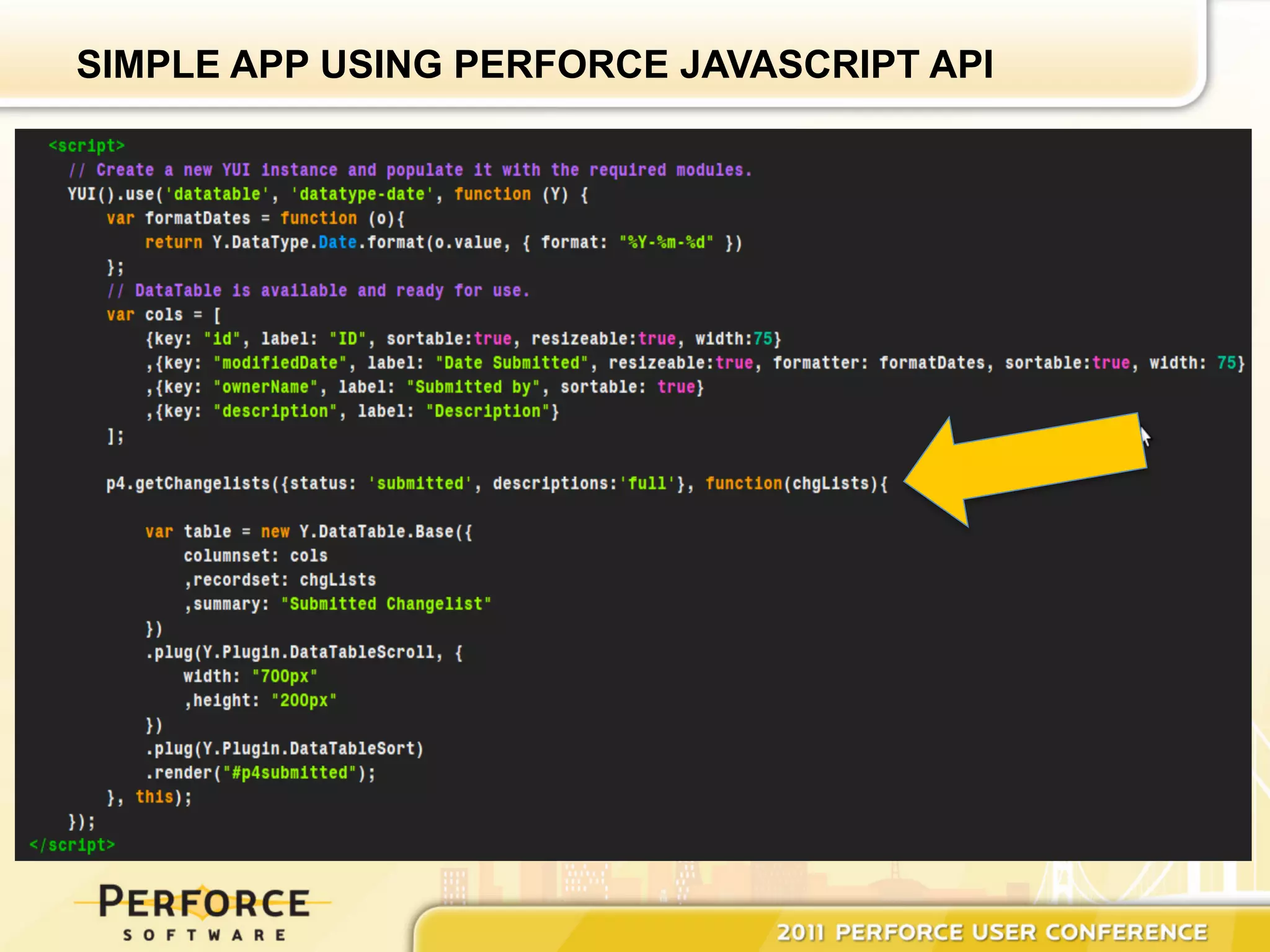Click the slide title 'SIMPLE APP USING PERFORCE JAVASCRIPT API'
1270x952 pixels.
(x=535, y=64)
